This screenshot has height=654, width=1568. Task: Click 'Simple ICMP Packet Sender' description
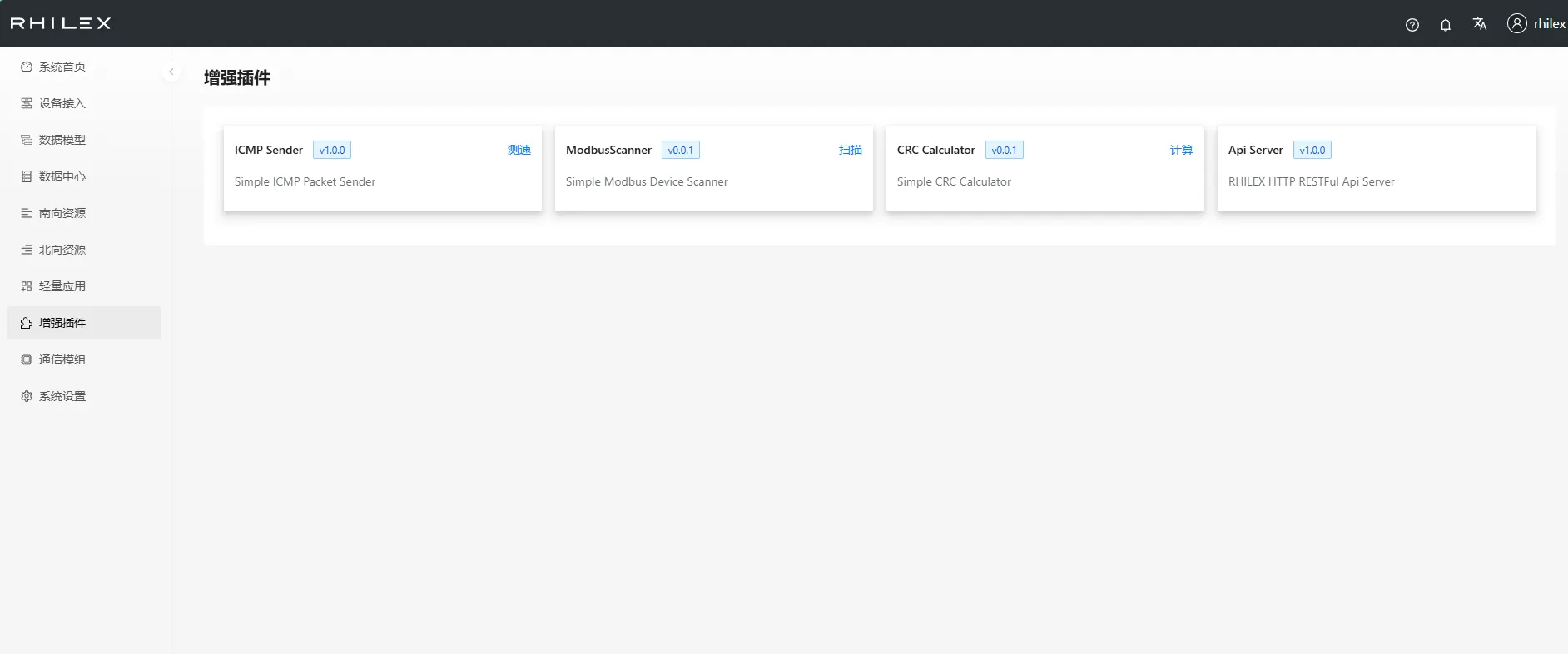(305, 181)
